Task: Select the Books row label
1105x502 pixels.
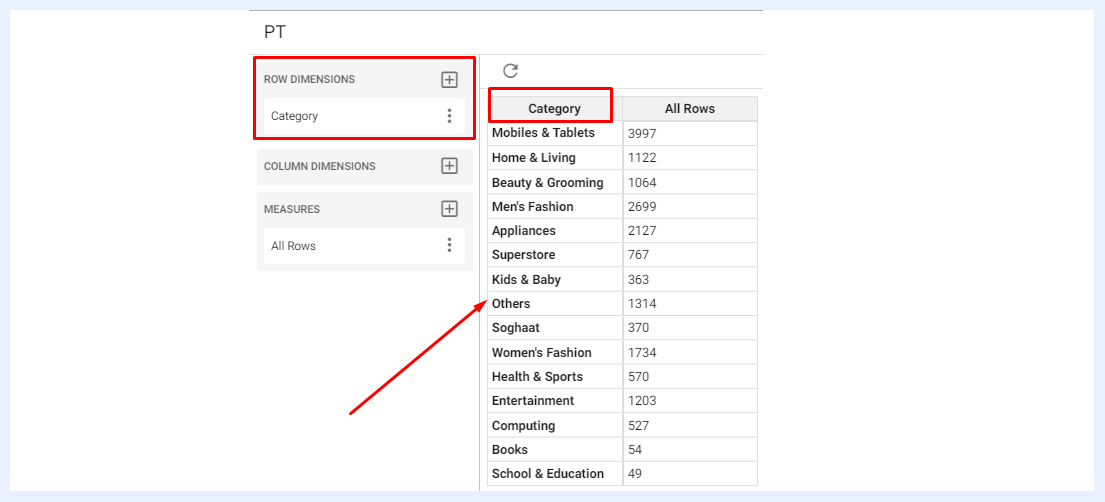Action: tap(510, 450)
